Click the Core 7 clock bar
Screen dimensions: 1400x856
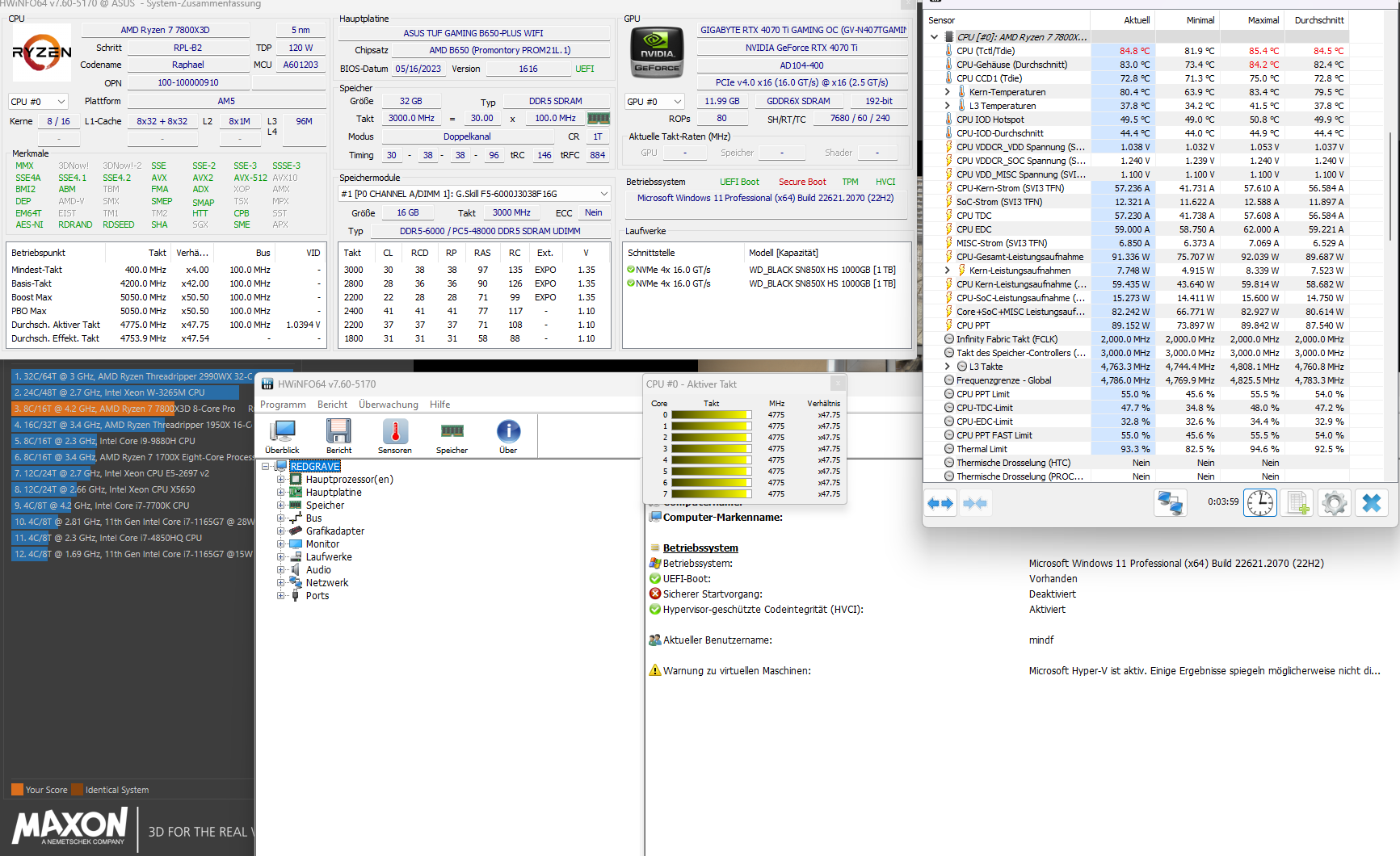click(x=711, y=494)
